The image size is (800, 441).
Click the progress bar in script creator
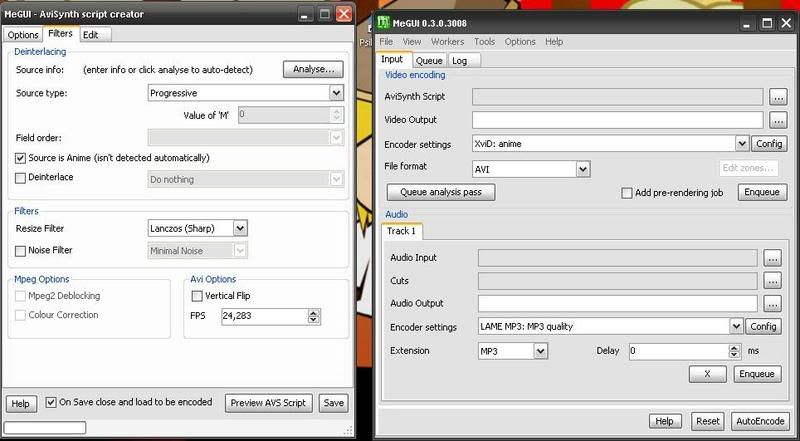[x=45, y=428]
